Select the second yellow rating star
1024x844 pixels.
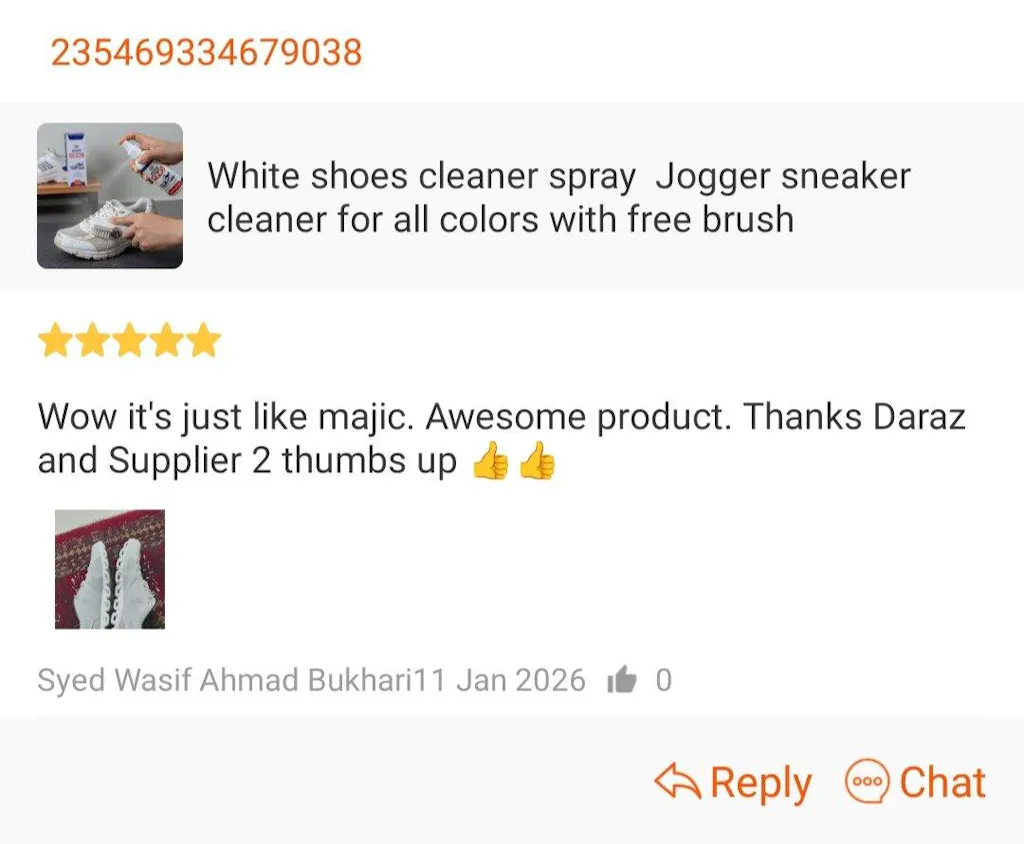[92, 340]
